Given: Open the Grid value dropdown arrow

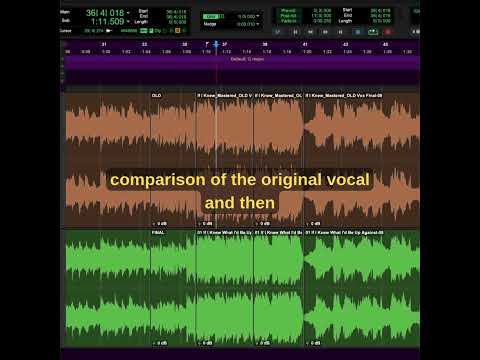Looking at the screenshot, I should pyautogui.click(x=257, y=16).
